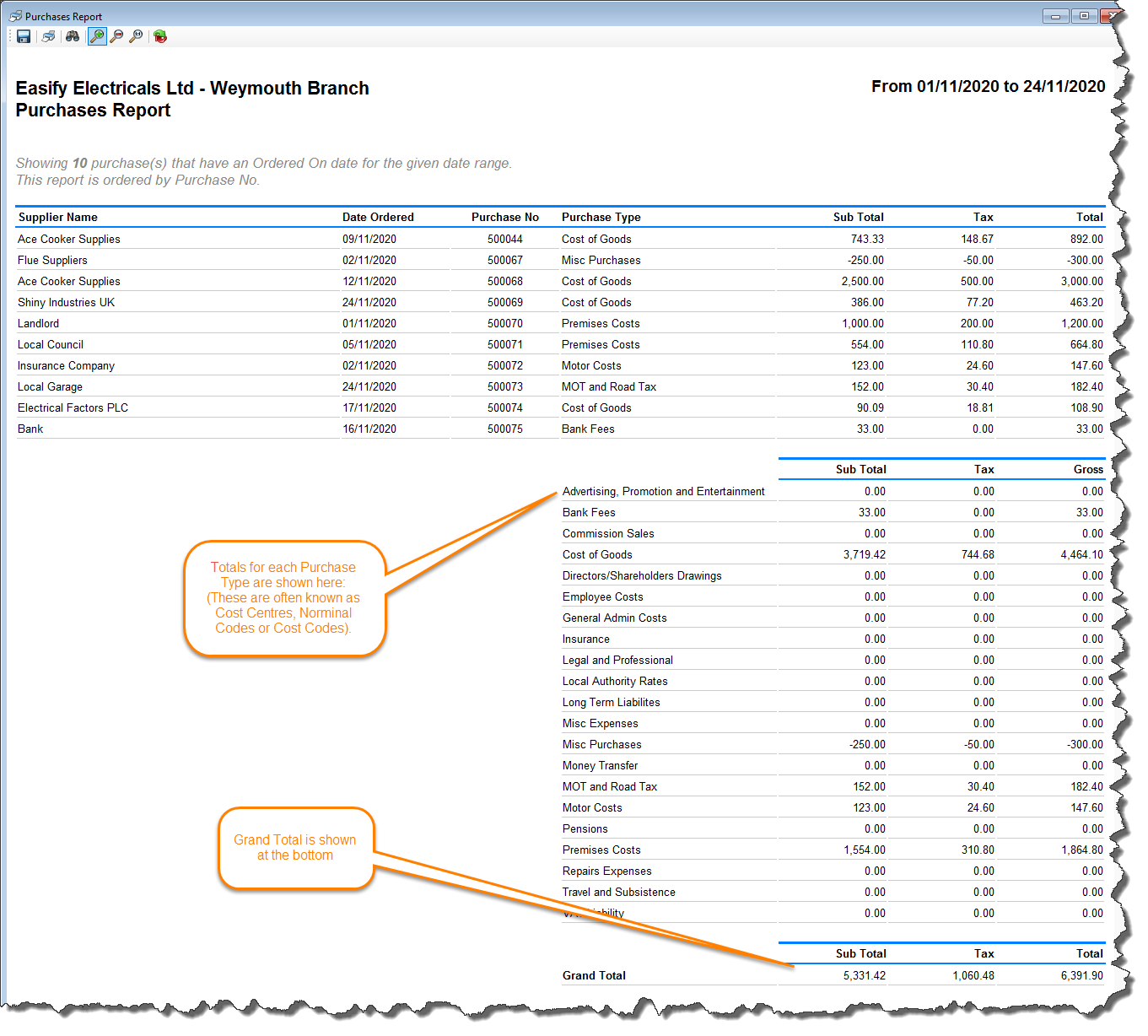
Task: Zoom in with the green plus magnifier
Action: pos(97,36)
